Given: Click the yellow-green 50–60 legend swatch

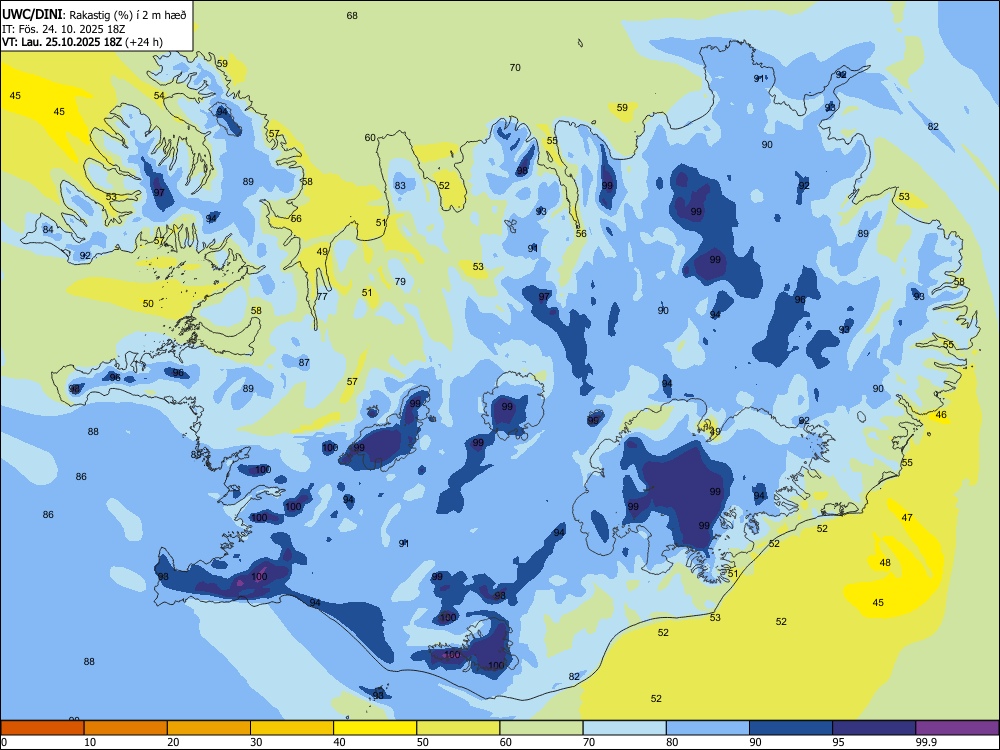Looking at the screenshot, I should (x=458, y=728).
